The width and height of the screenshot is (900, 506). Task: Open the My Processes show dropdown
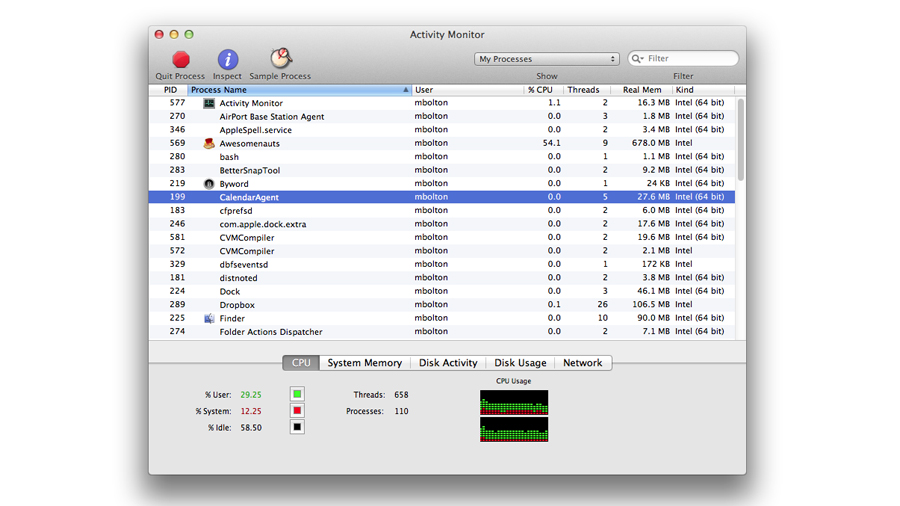(546, 59)
